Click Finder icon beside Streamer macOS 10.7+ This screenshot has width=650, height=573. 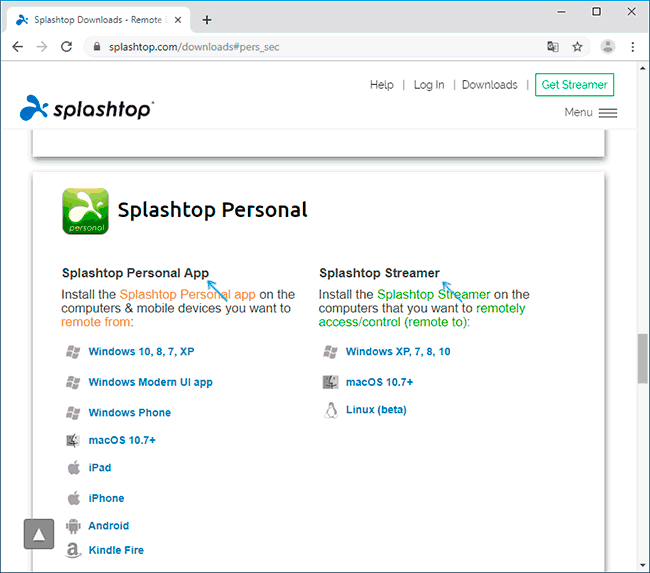330,382
